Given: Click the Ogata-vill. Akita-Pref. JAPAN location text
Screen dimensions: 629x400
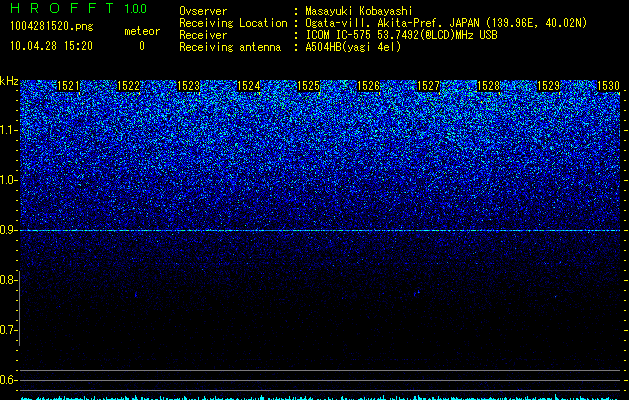Looking at the screenshot, I should tap(446, 23).
